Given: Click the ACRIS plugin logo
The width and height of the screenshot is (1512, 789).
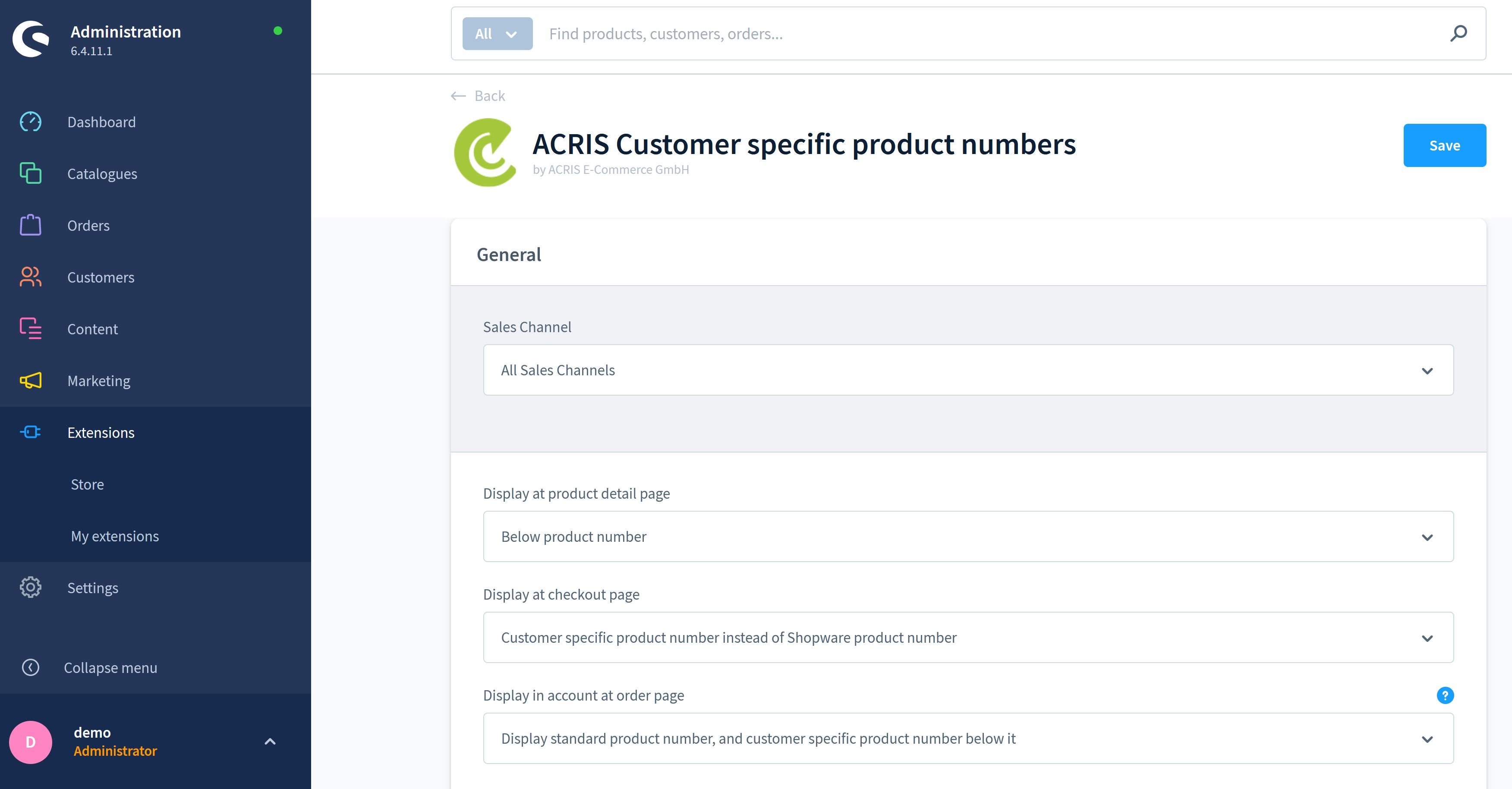Looking at the screenshot, I should coord(485,152).
